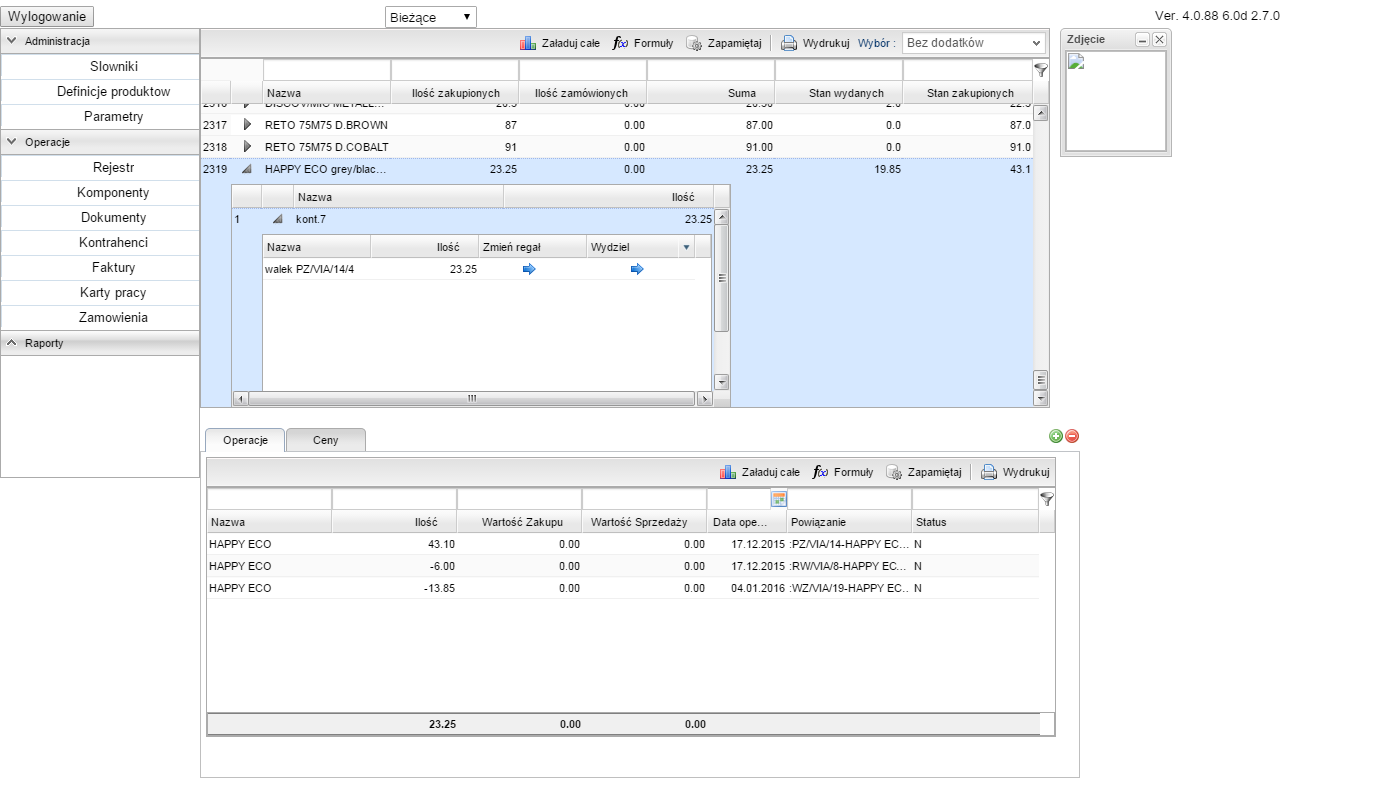Viewport: 1391px width, 809px height.
Task: Open the Bieżące dropdown
Action: (431, 17)
